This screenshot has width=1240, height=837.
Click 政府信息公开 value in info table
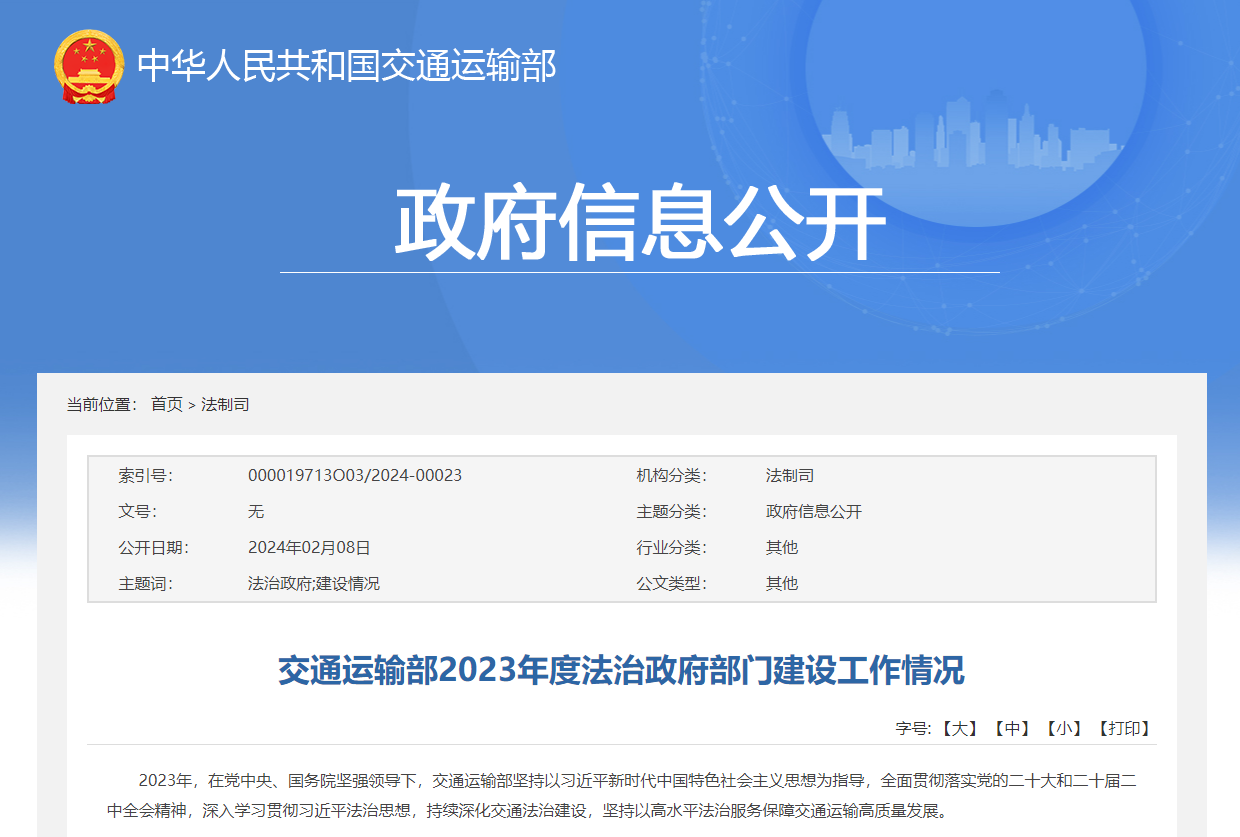pos(814,512)
